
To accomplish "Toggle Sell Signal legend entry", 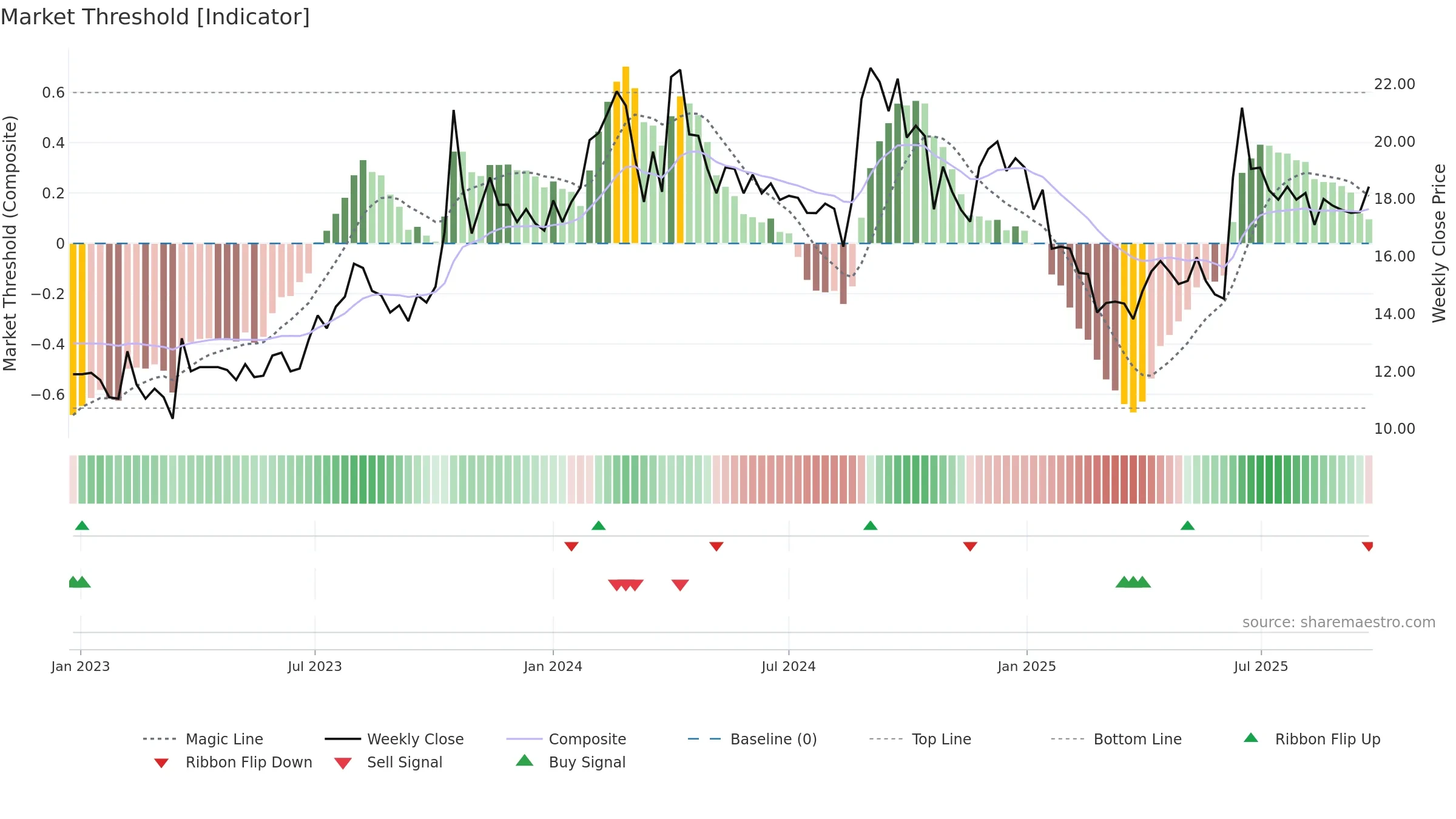I will pos(388,762).
